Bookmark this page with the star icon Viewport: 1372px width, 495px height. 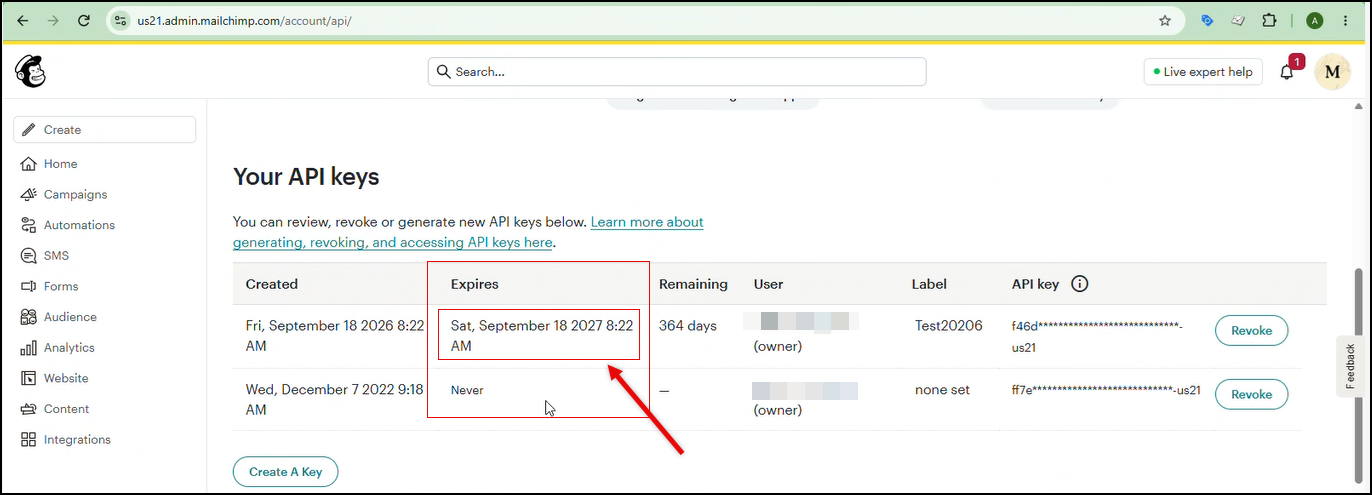point(1165,20)
